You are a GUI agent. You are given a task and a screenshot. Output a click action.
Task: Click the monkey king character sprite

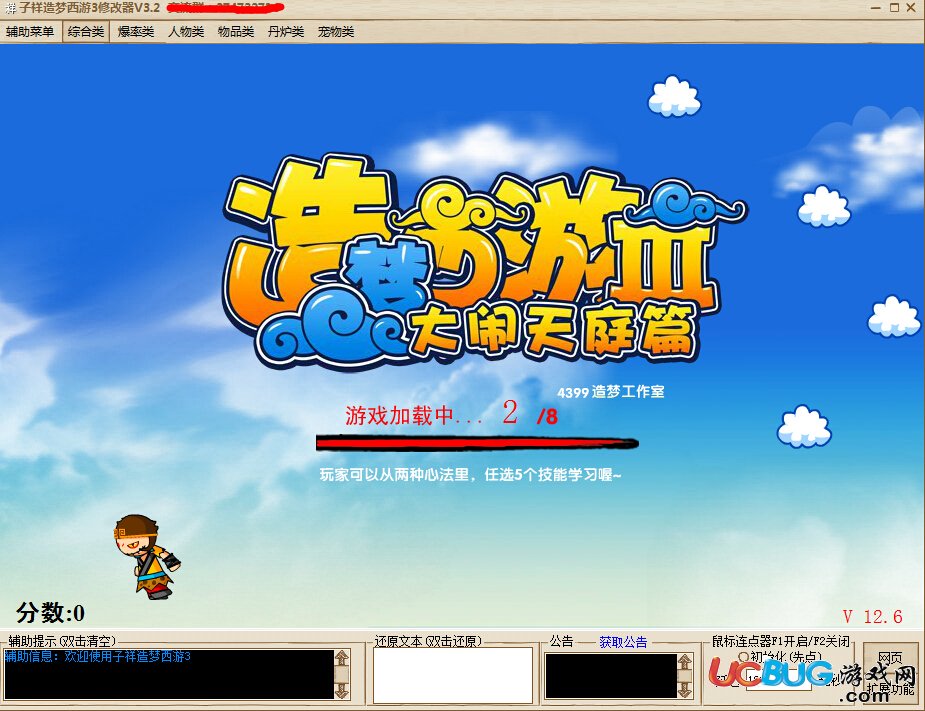pos(146,556)
